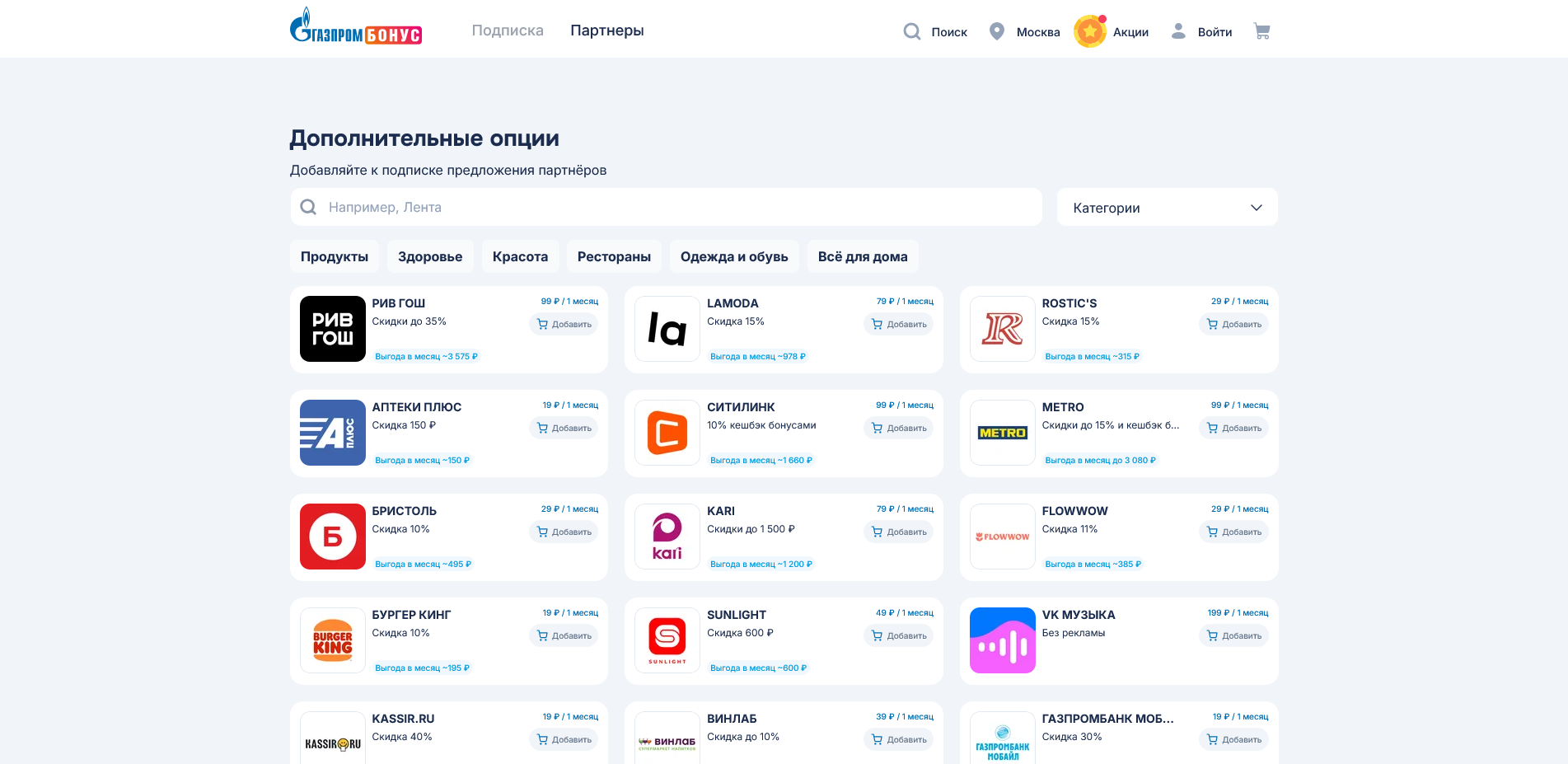Open the METRO partner logo
Viewport: 1568px width, 764px height.
(x=1002, y=433)
